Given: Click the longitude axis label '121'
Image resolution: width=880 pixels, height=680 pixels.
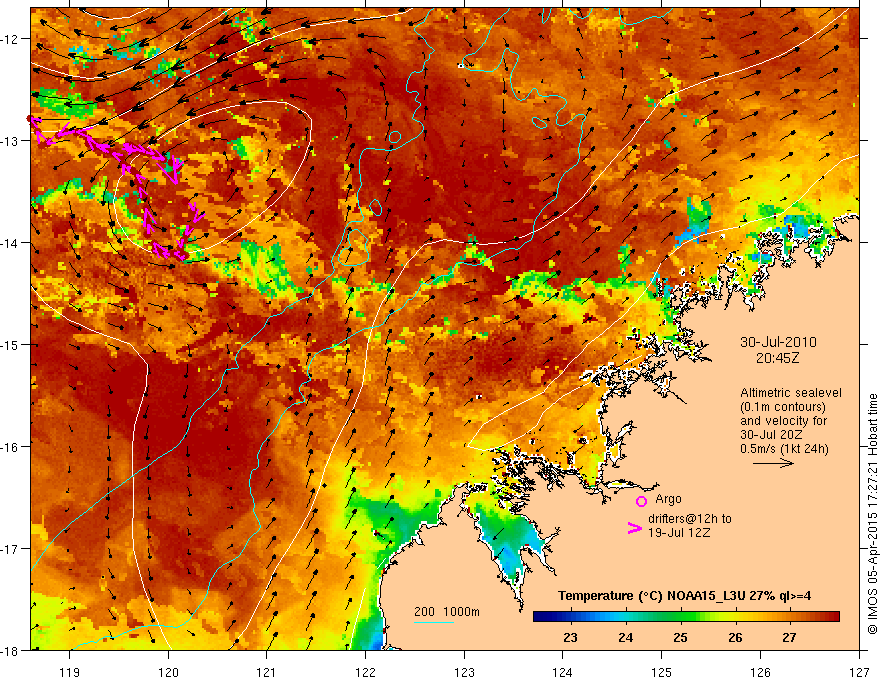Looking at the screenshot, I should point(267,673).
